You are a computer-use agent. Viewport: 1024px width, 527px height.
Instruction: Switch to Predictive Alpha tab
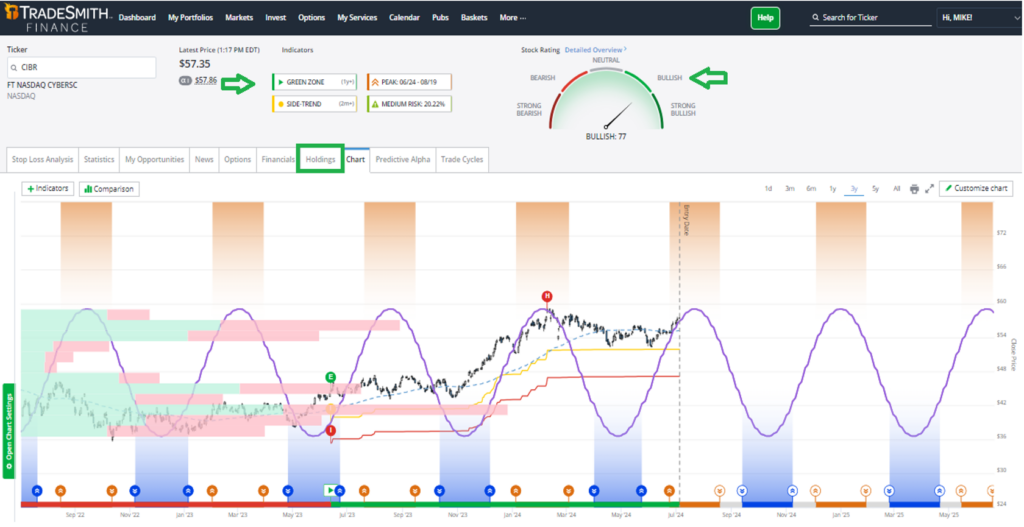click(x=403, y=159)
